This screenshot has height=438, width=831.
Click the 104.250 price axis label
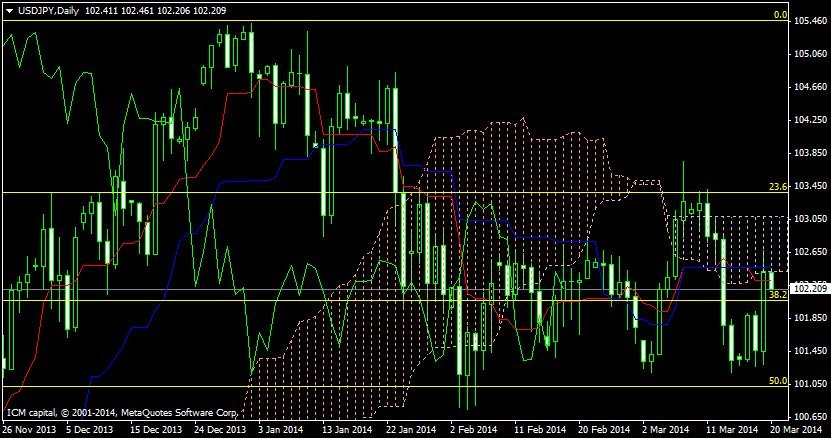[810, 120]
